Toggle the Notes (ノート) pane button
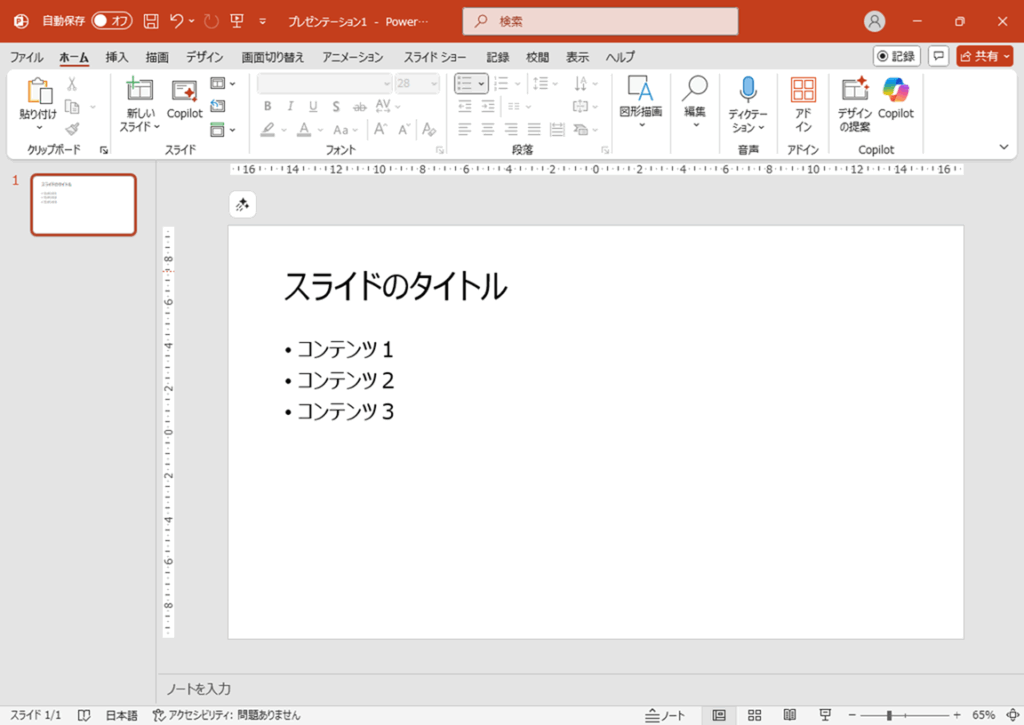 tap(666, 715)
